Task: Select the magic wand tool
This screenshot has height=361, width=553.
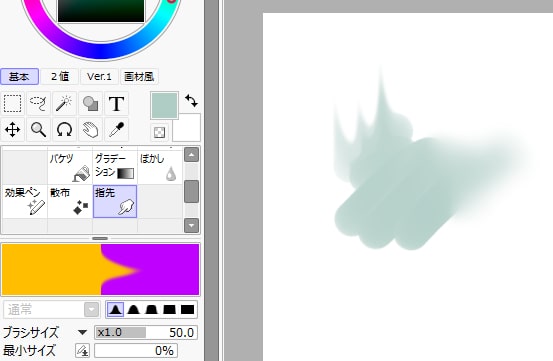Action: pyautogui.click(x=64, y=104)
